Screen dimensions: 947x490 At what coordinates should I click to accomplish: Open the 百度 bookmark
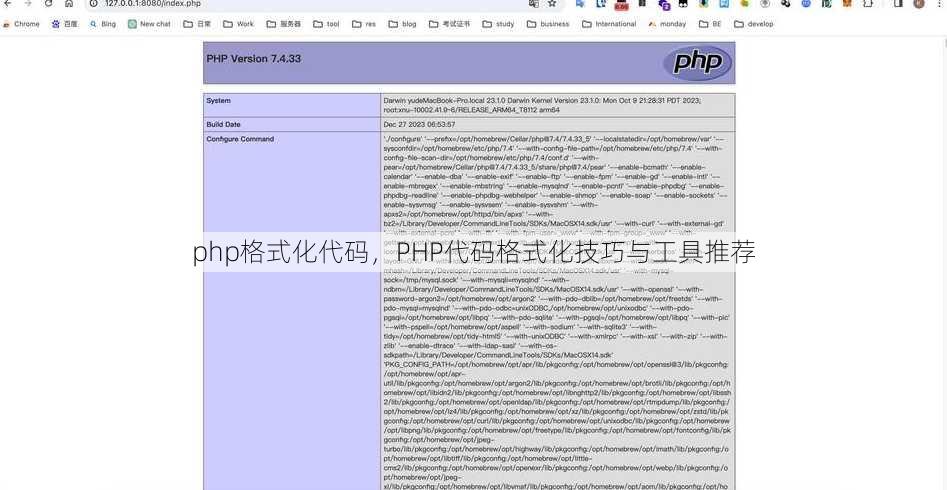point(65,24)
